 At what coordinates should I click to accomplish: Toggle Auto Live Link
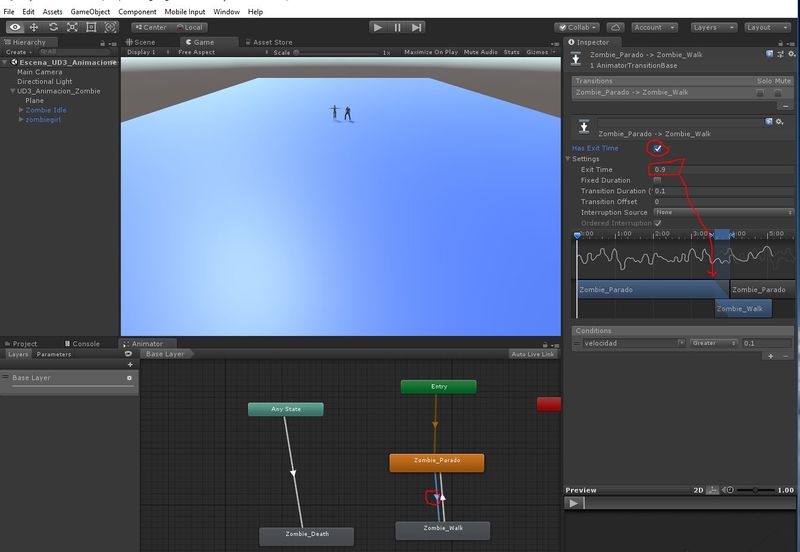(533, 354)
